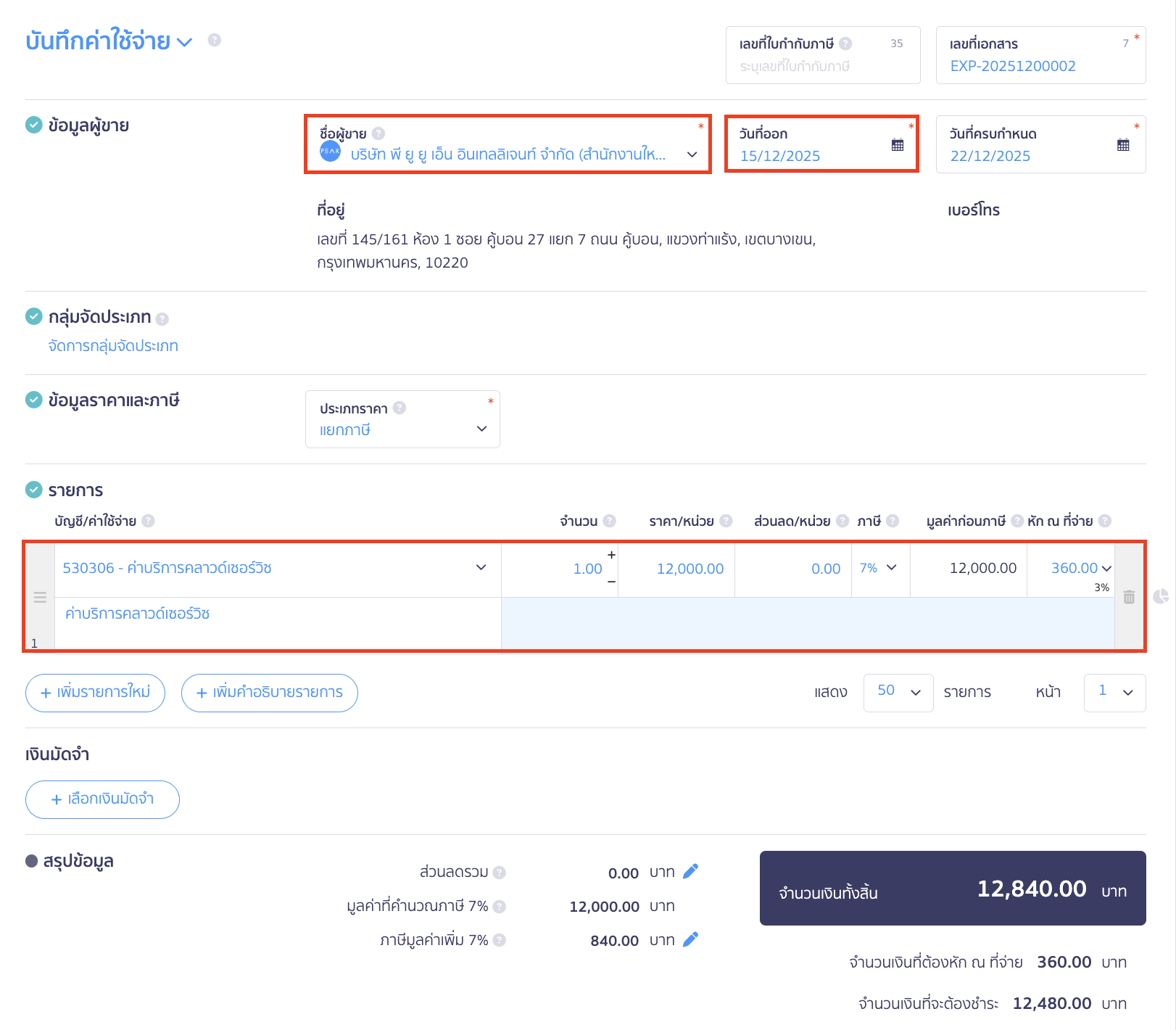Expand the 530306 expense account dropdown
This screenshot has height=1030, width=1176.
(x=480, y=568)
